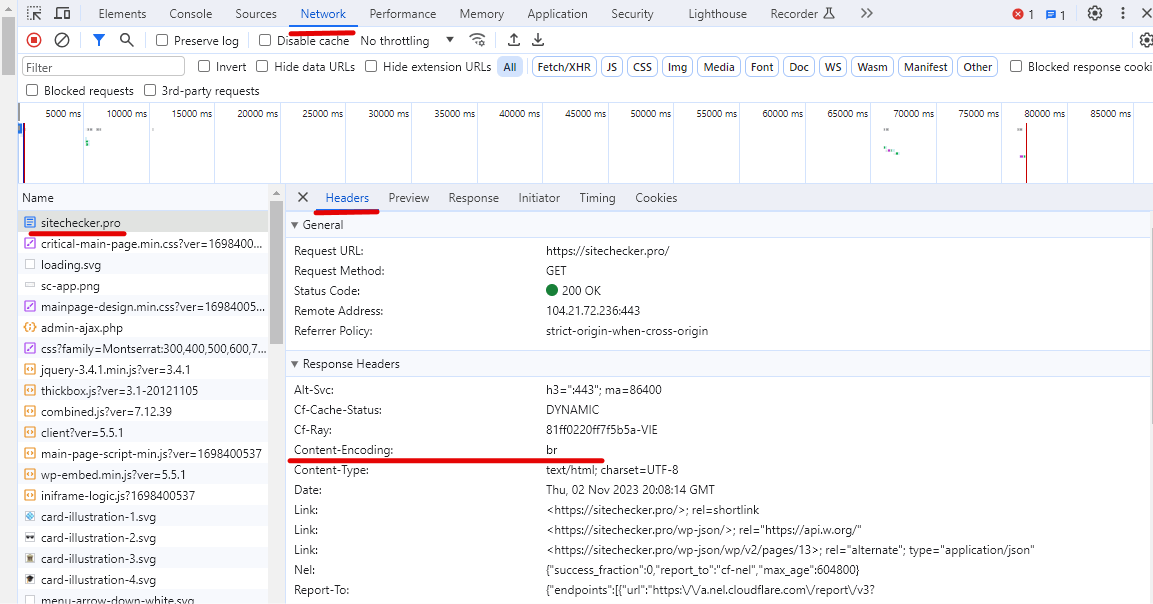The image size is (1153, 604).
Task: Switch to the Response tab
Action: point(474,197)
